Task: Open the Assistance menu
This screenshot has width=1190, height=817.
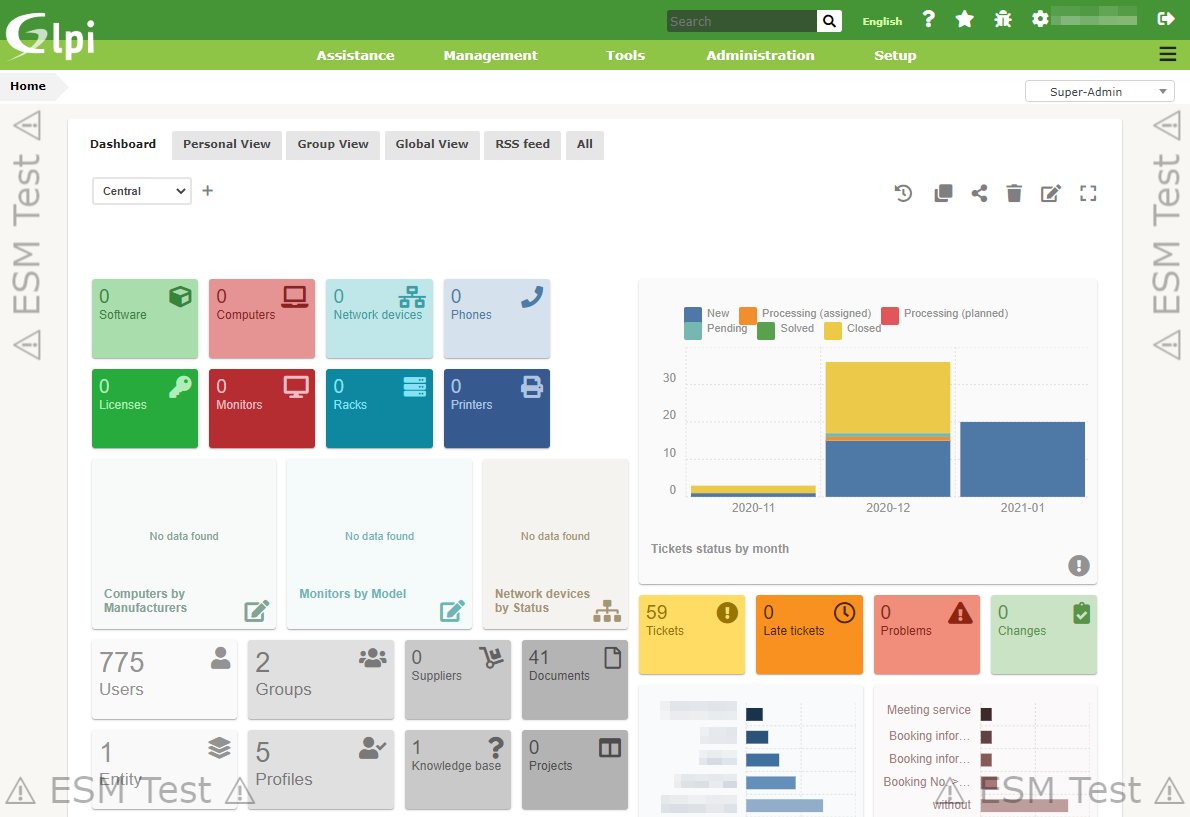Action: (355, 55)
